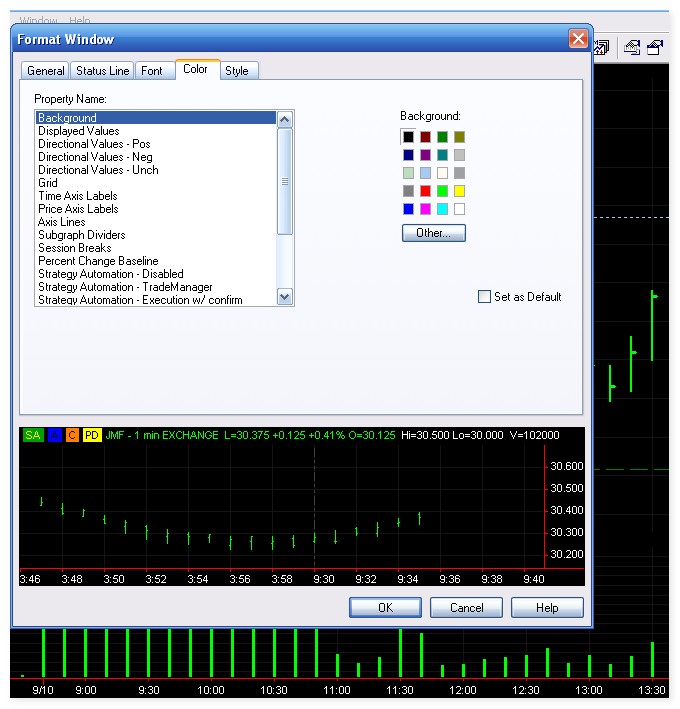Click the property list scroll up arrow
Screen dimensions: 680x709
(285, 119)
